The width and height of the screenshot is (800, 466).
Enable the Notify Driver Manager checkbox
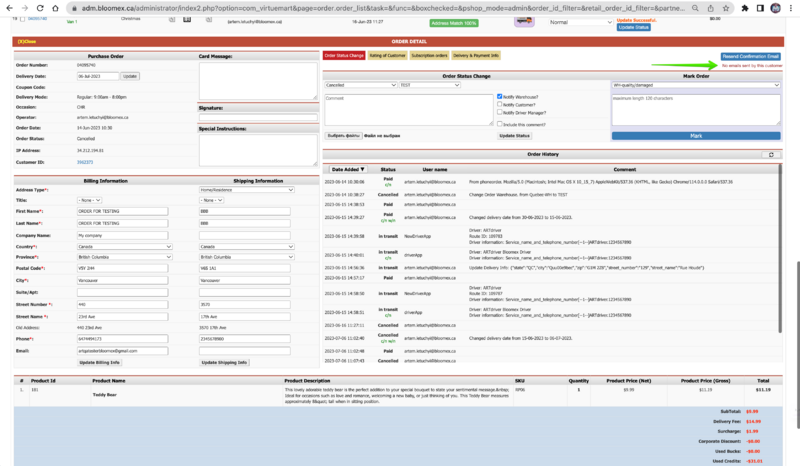click(499, 112)
